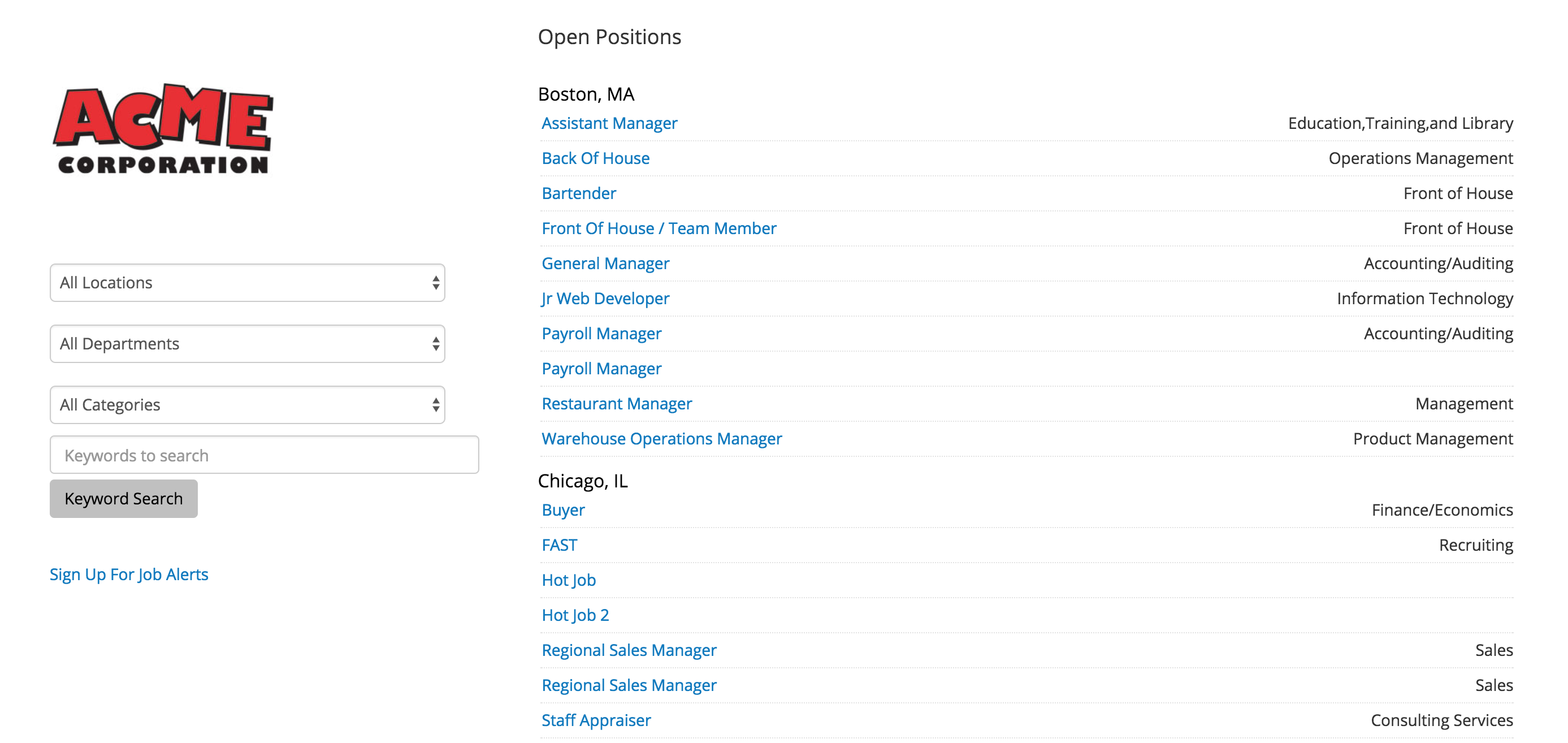
Task: View the Jr Web Developer job
Action: [x=605, y=299]
